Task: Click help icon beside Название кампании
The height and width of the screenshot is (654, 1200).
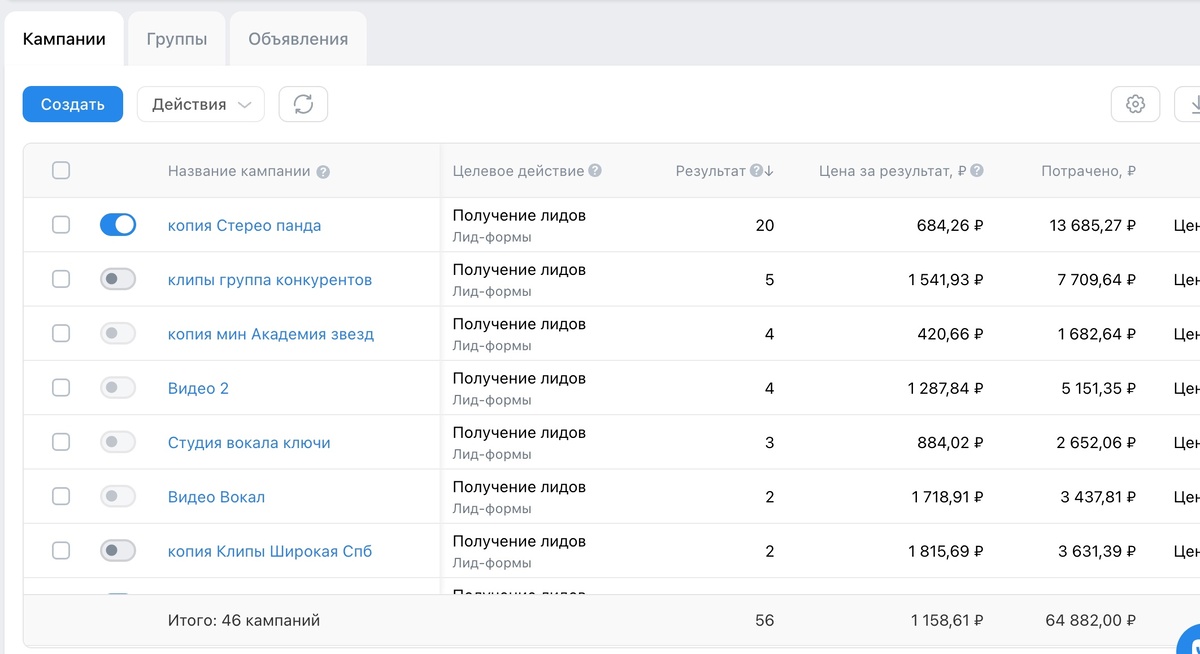Action: pos(323,172)
